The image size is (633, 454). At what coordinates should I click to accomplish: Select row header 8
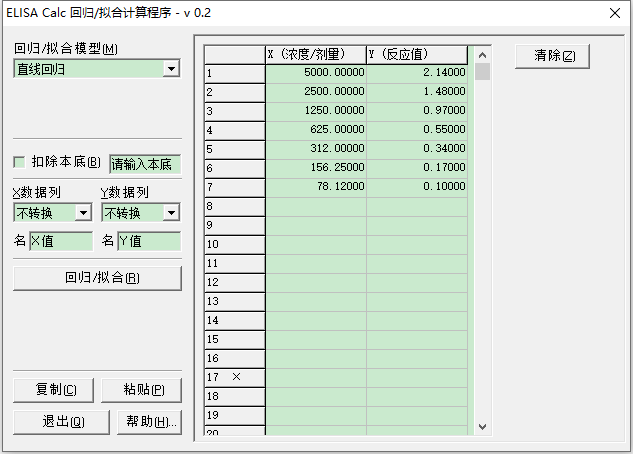[235, 207]
